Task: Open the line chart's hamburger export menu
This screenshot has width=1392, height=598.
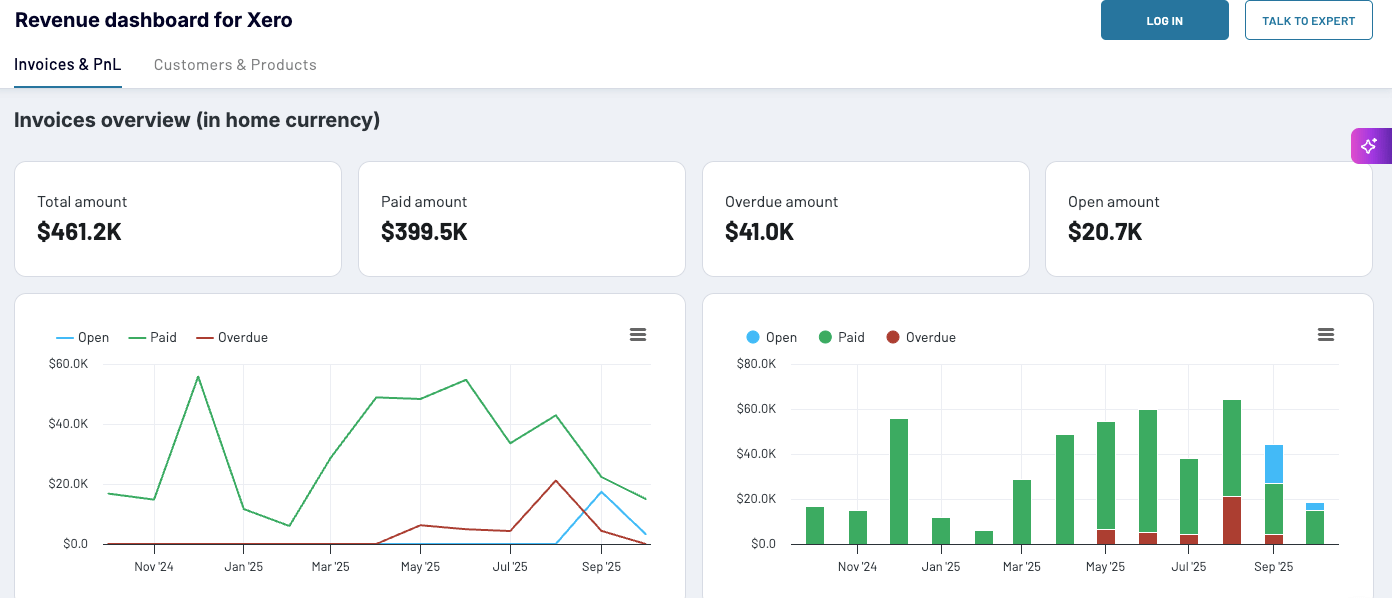Action: (638, 334)
